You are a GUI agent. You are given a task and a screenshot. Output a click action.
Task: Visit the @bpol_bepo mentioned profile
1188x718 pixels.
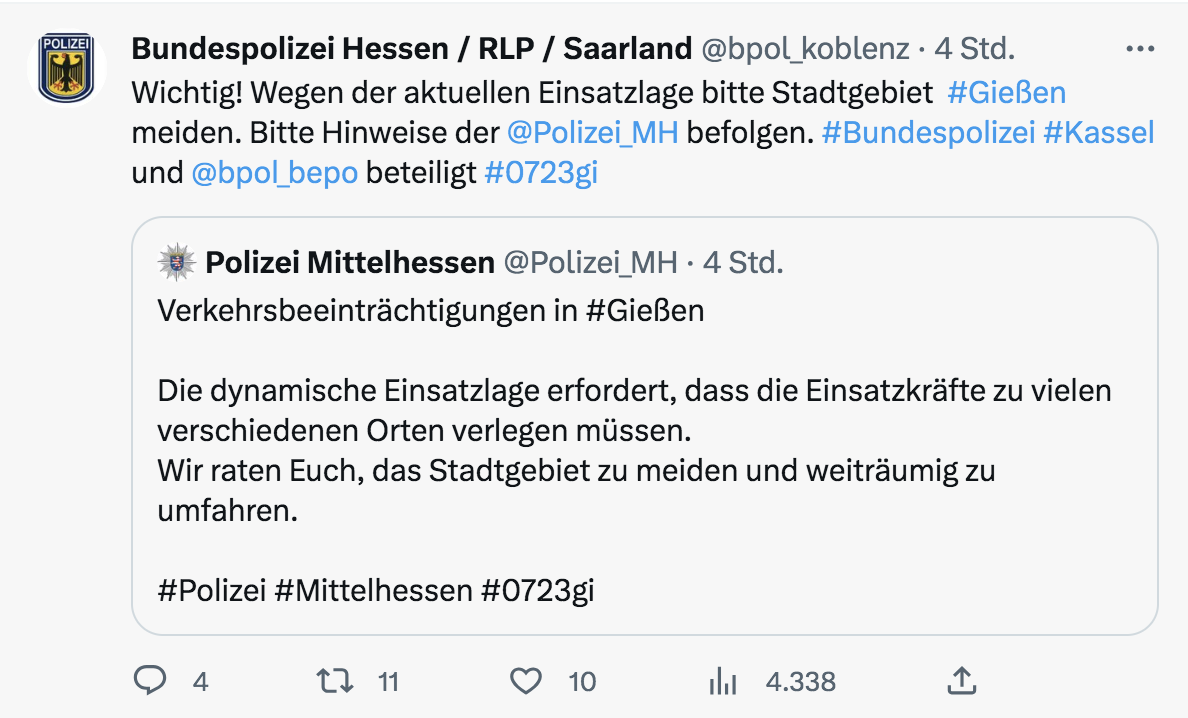pos(275,172)
